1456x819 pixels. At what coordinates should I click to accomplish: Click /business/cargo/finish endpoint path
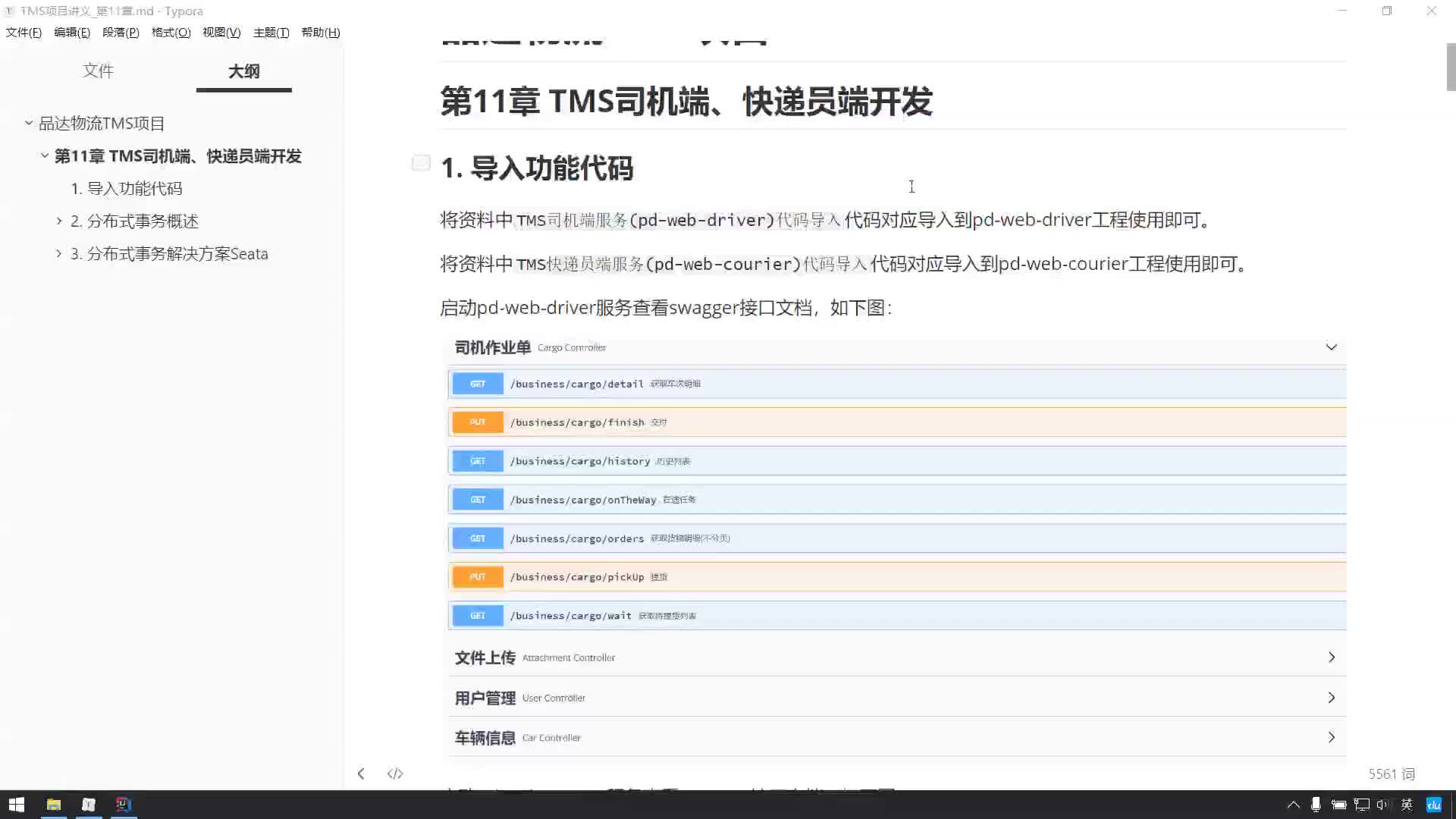tap(577, 423)
